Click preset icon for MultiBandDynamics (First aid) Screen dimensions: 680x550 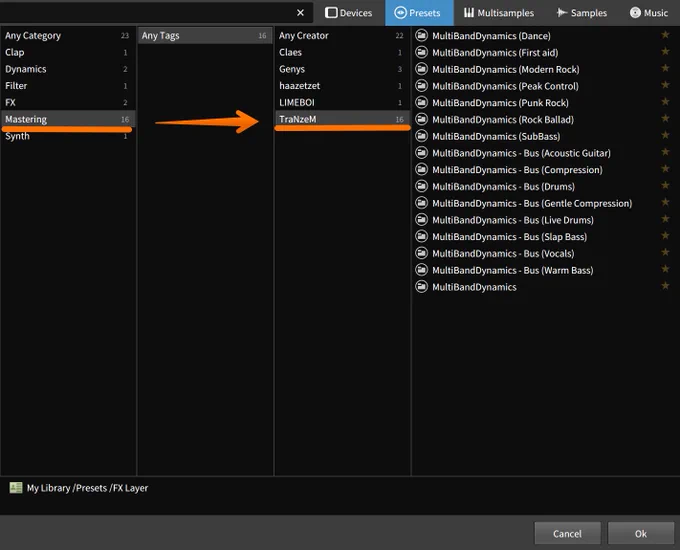pos(422,52)
